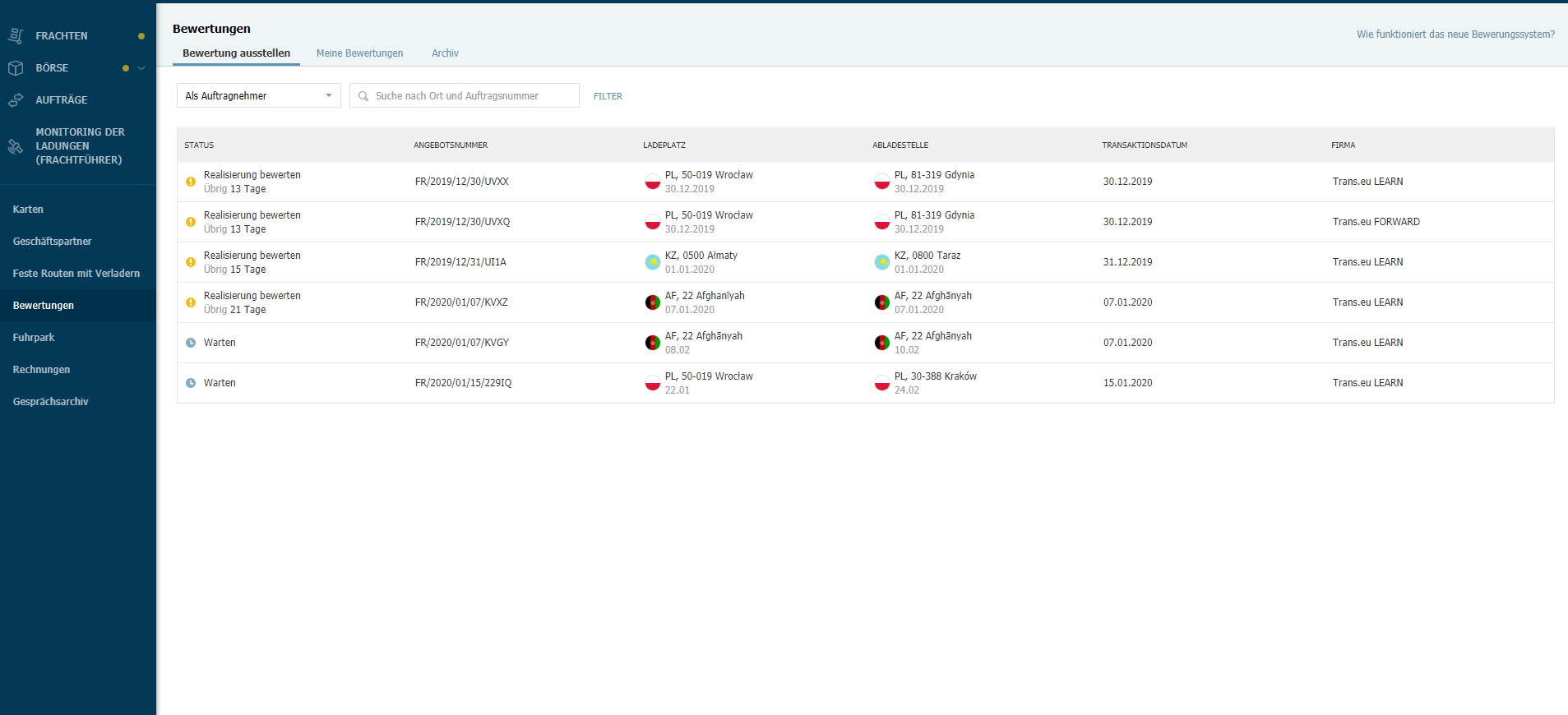Click clock icon for FR/2020/01/15/229IQ
1568x715 pixels.
tap(191, 383)
